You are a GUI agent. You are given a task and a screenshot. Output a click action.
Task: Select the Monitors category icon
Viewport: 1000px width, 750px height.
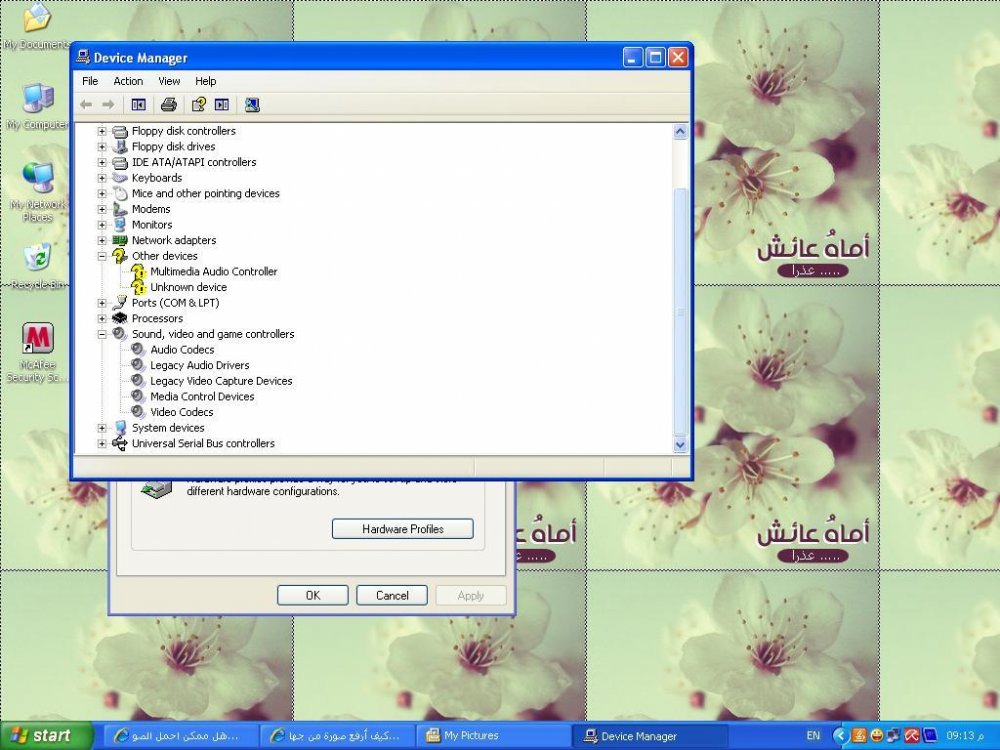tap(120, 224)
